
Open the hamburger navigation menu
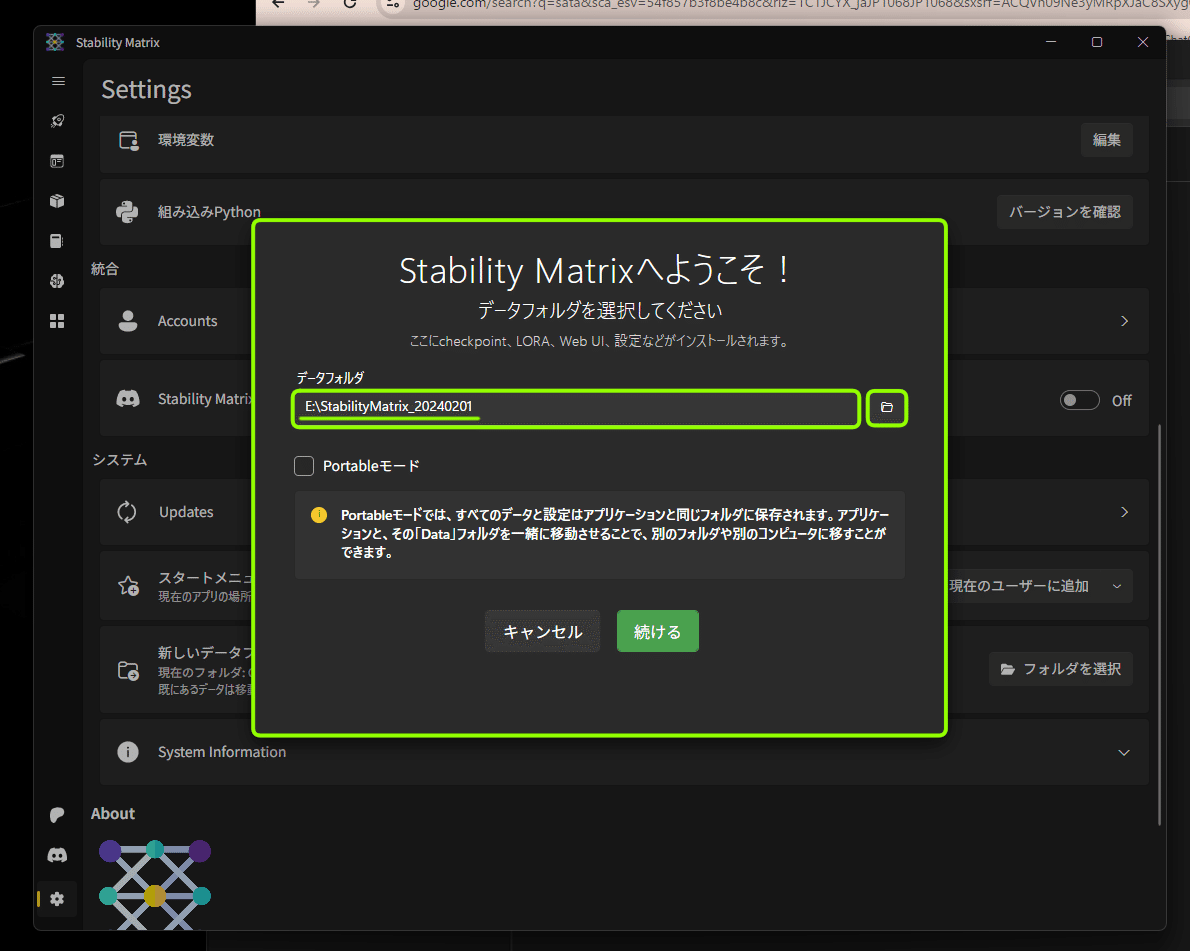(x=57, y=81)
